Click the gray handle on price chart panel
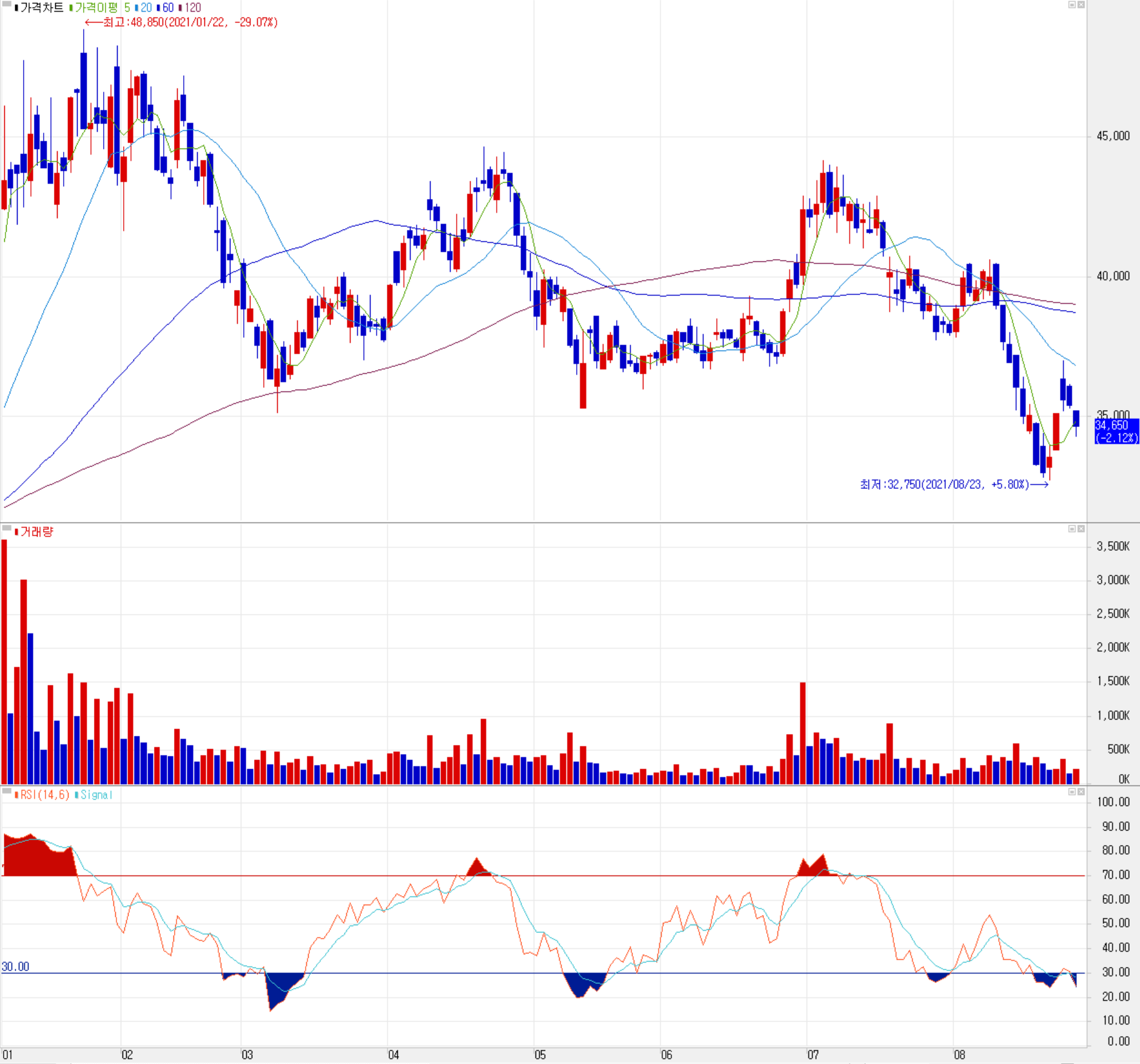Image resolution: width=1140 pixels, height=1064 pixels. tap(7, 4)
